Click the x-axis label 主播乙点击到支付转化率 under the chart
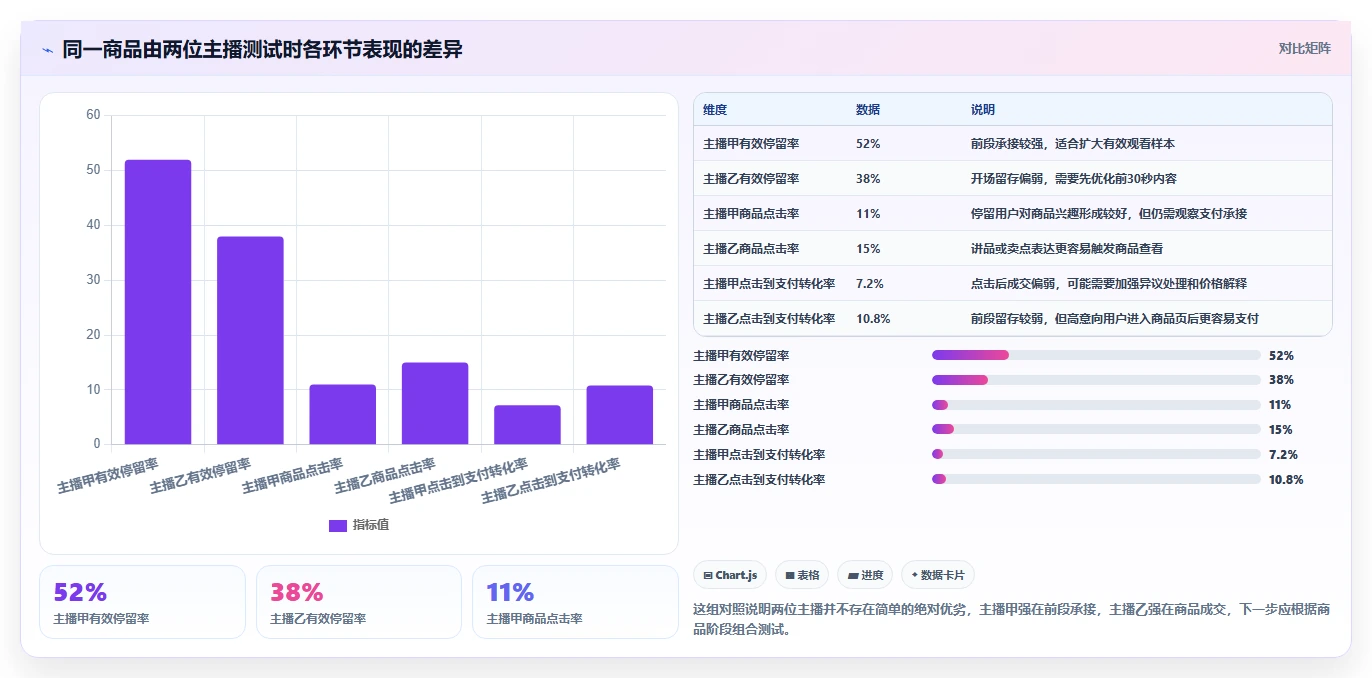The height and width of the screenshot is (678, 1372). tap(552, 481)
